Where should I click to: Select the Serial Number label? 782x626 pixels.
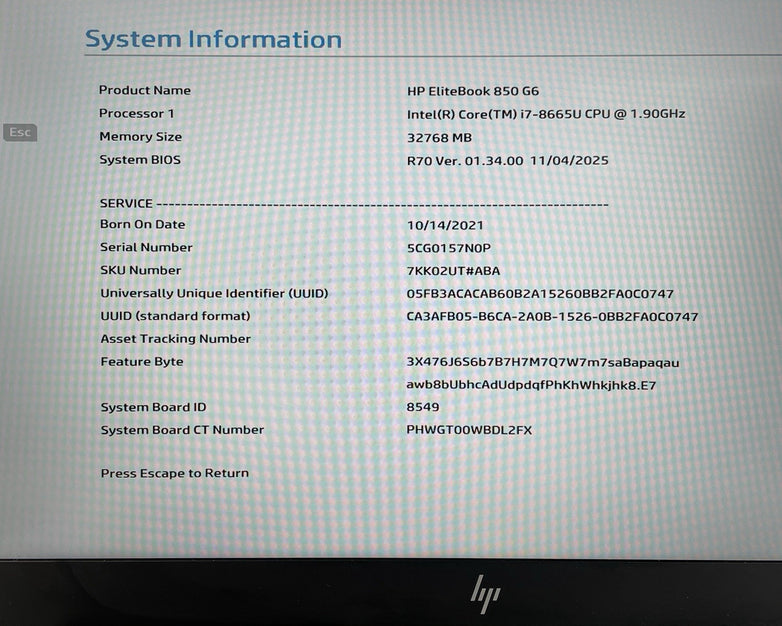146,247
